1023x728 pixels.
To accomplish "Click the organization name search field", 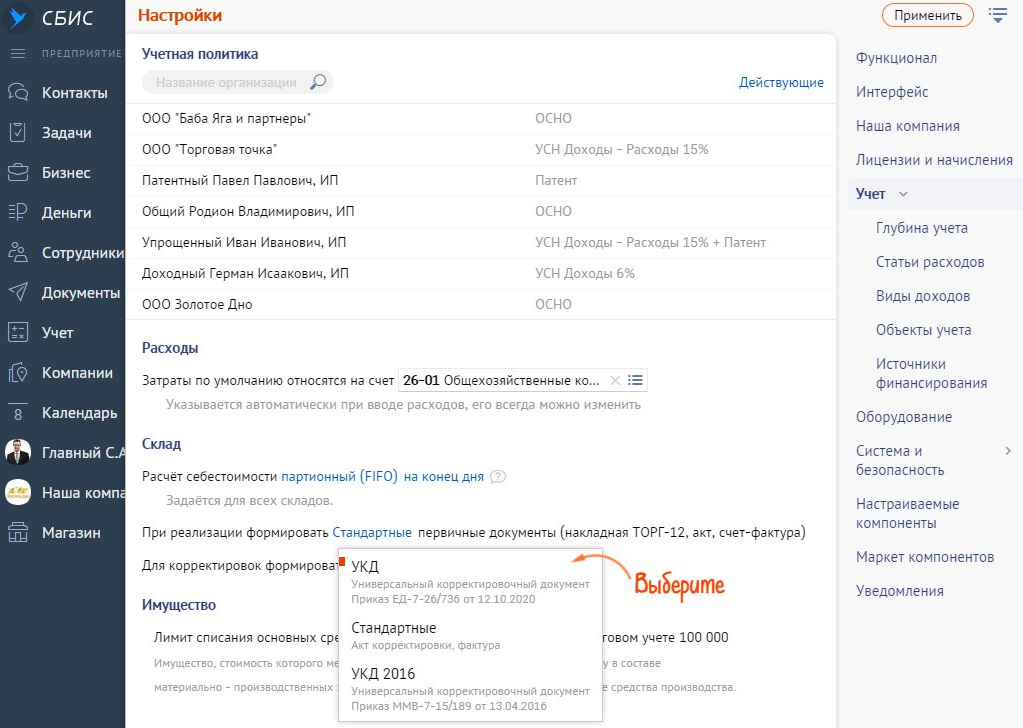I will 227,82.
